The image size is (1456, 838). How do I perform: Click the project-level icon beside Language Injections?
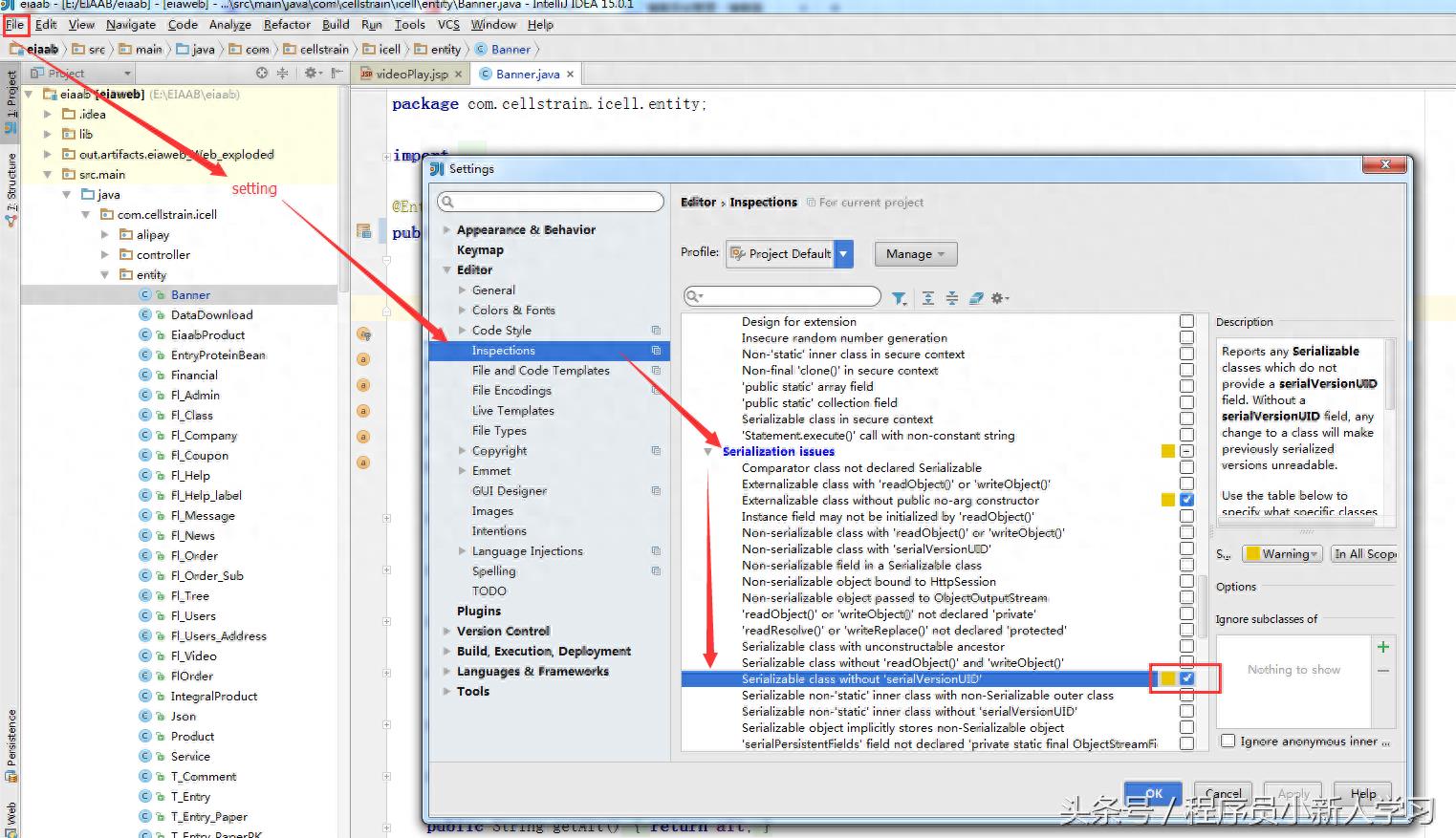tap(656, 550)
